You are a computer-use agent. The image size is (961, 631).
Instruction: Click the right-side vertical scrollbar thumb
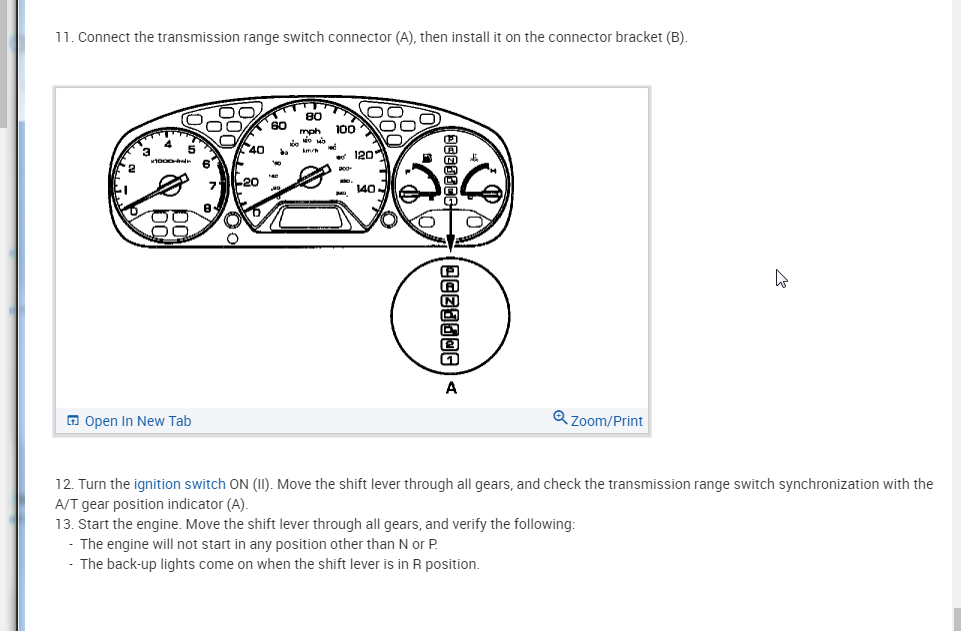click(x=956, y=618)
